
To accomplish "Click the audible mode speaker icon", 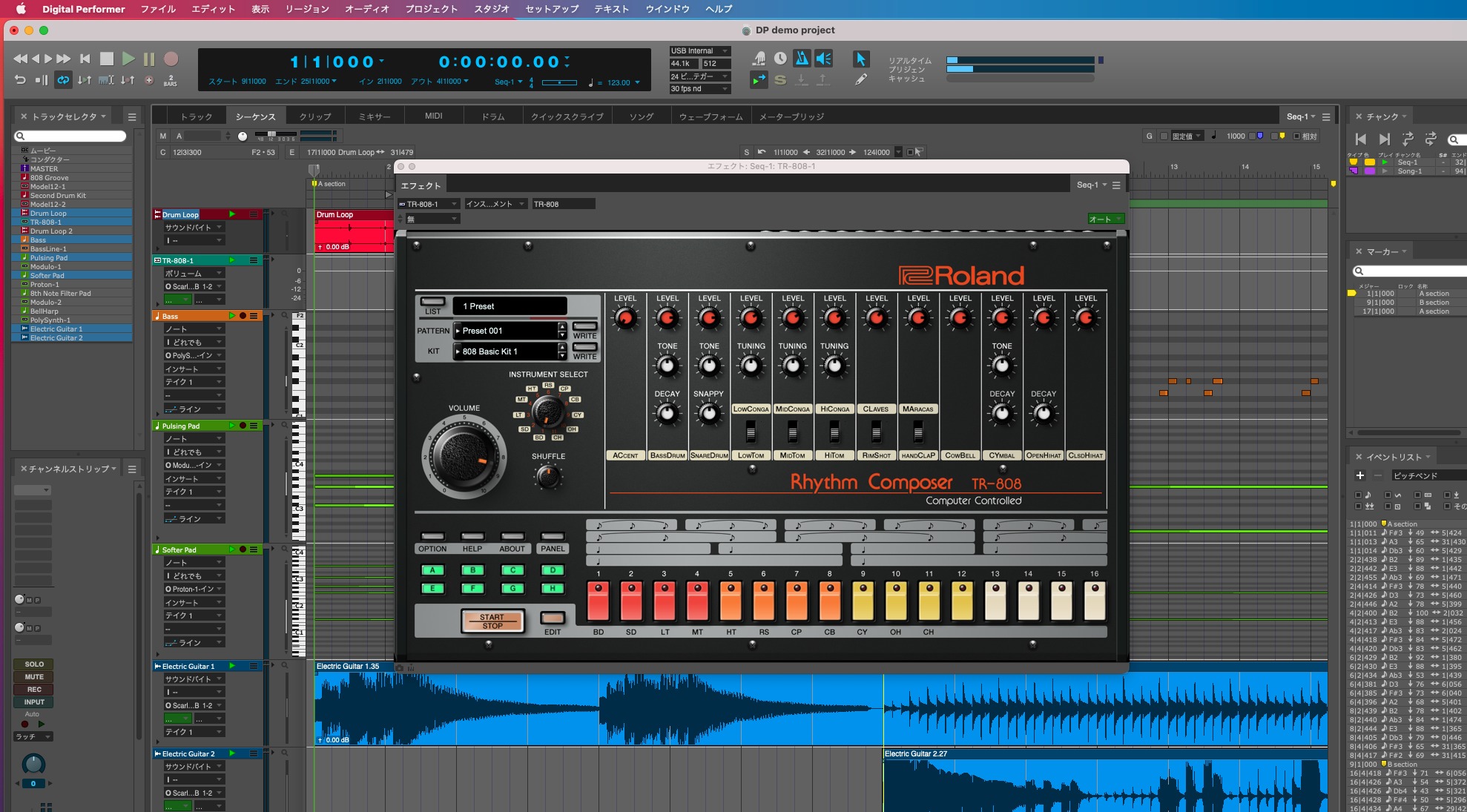I will [x=823, y=58].
